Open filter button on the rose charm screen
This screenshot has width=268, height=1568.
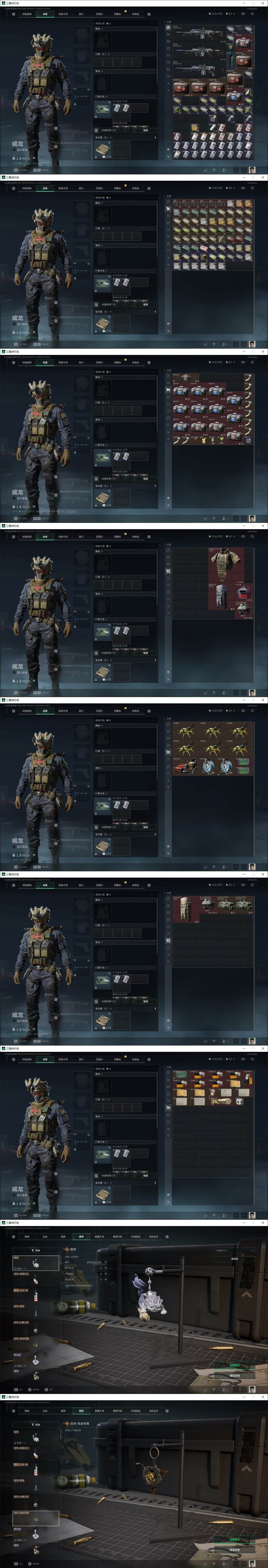coord(36,1424)
